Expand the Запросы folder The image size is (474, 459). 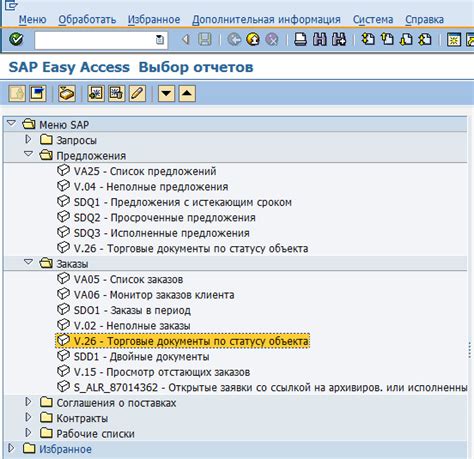[x=28, y=139]
